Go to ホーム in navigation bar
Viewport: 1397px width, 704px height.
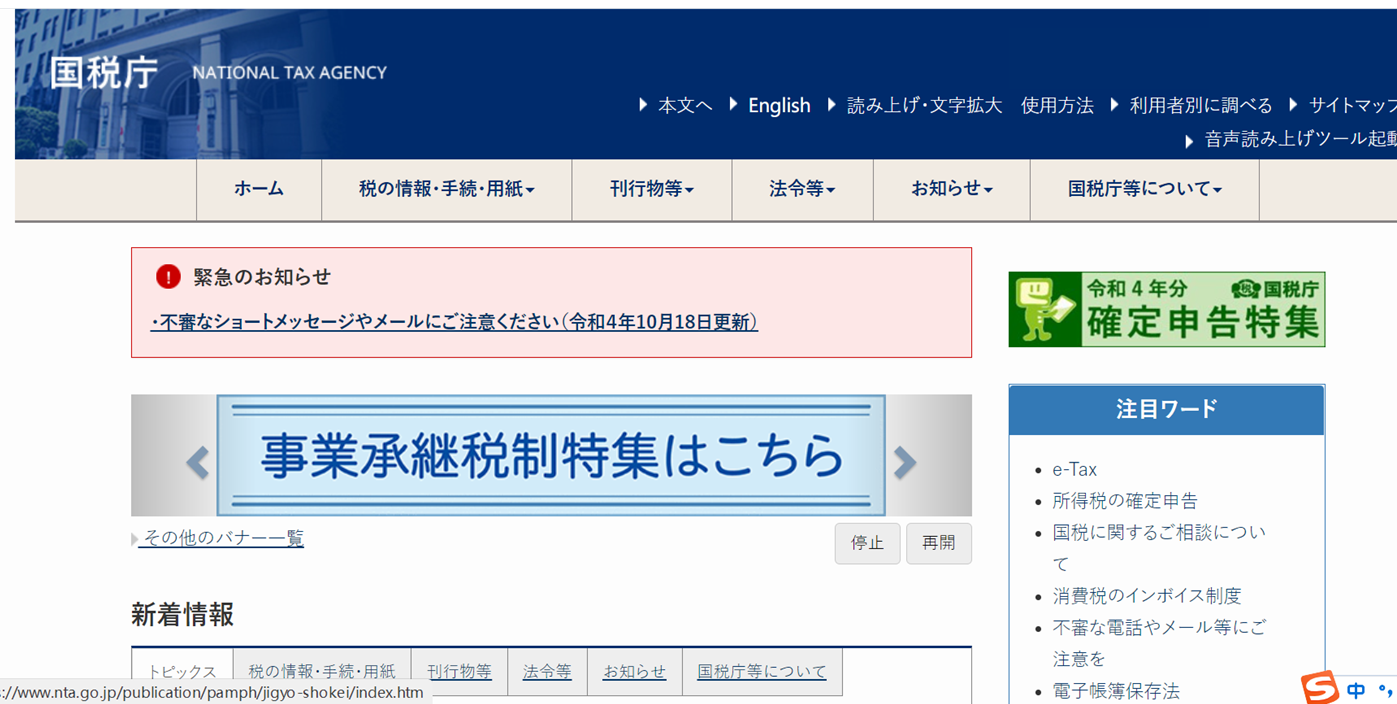tap(259, 189)
